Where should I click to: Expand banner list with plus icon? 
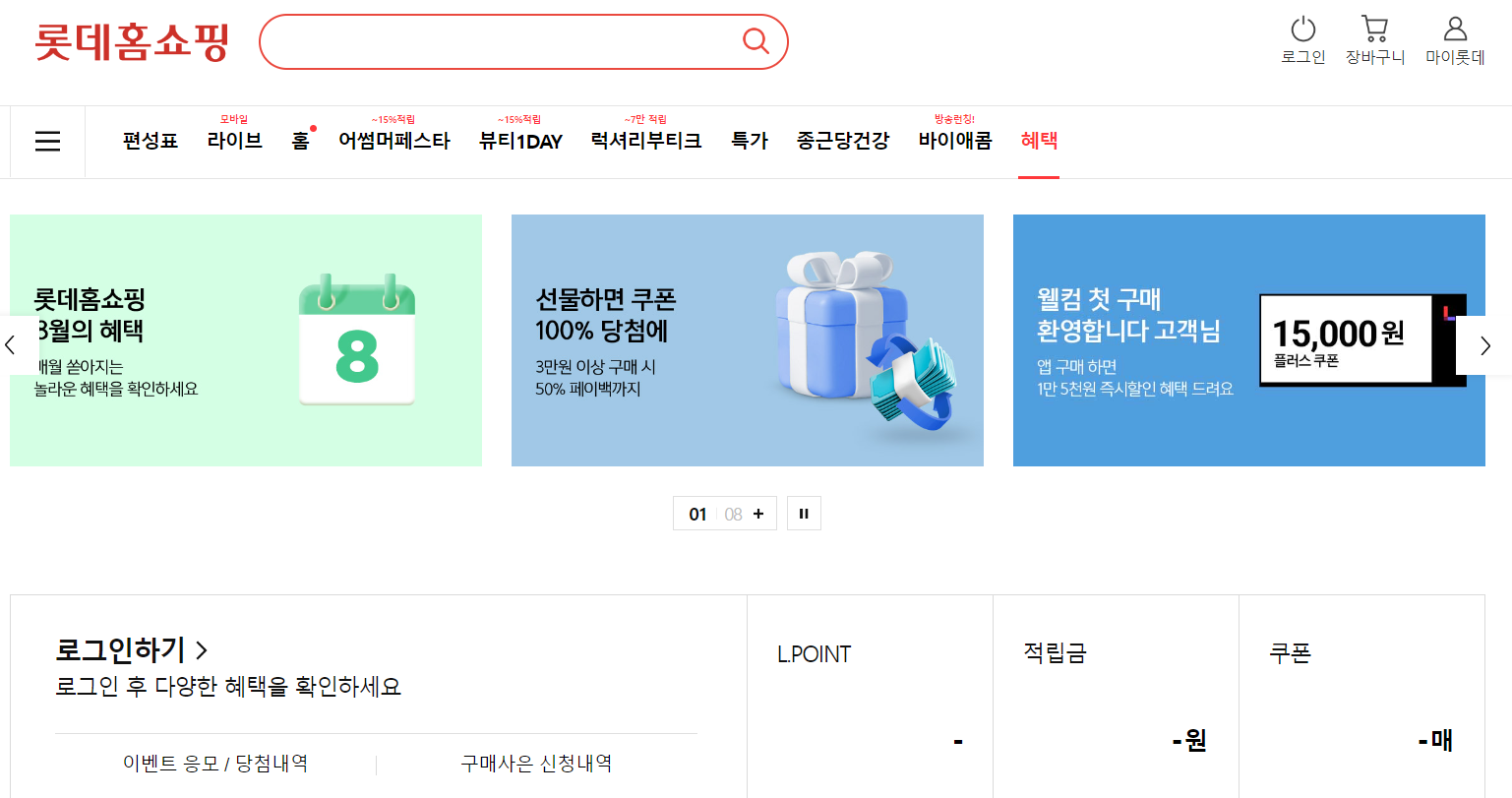(x=758, y=514)
